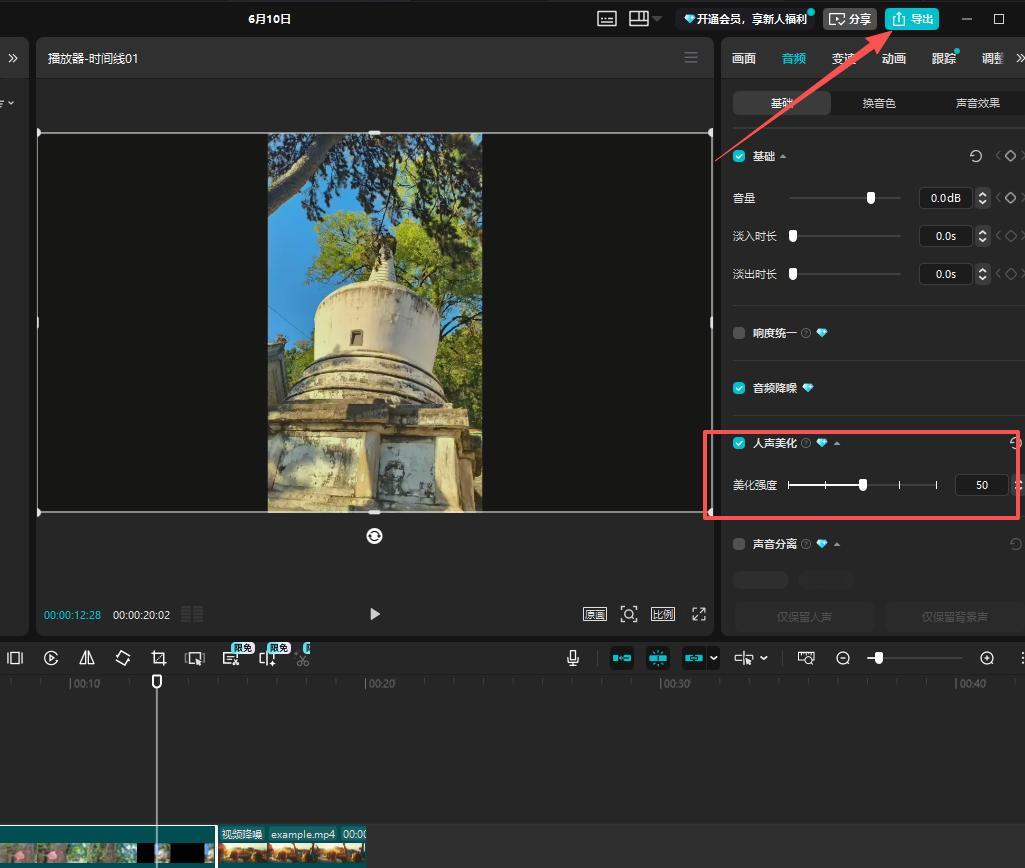Viewport: 1025px width, 868px height.
Task: Open the 换音色 sub-tab
Action: tap(879, 103)
